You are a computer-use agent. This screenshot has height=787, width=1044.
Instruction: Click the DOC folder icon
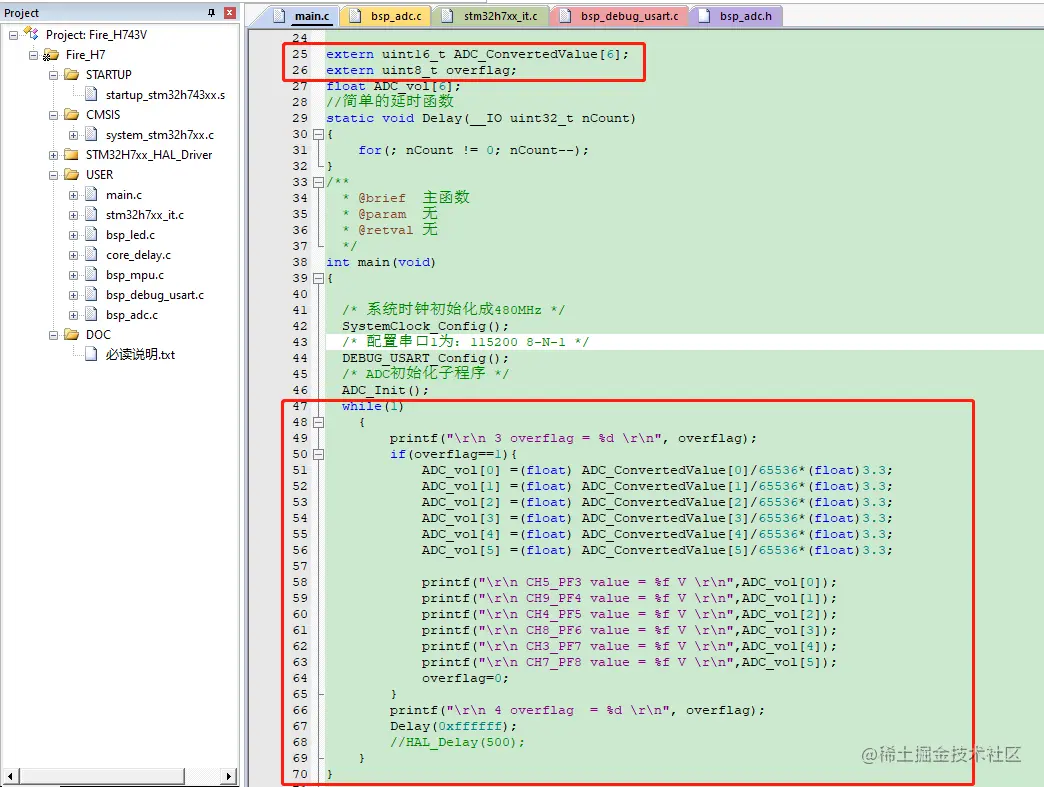[x=71, y=334]
